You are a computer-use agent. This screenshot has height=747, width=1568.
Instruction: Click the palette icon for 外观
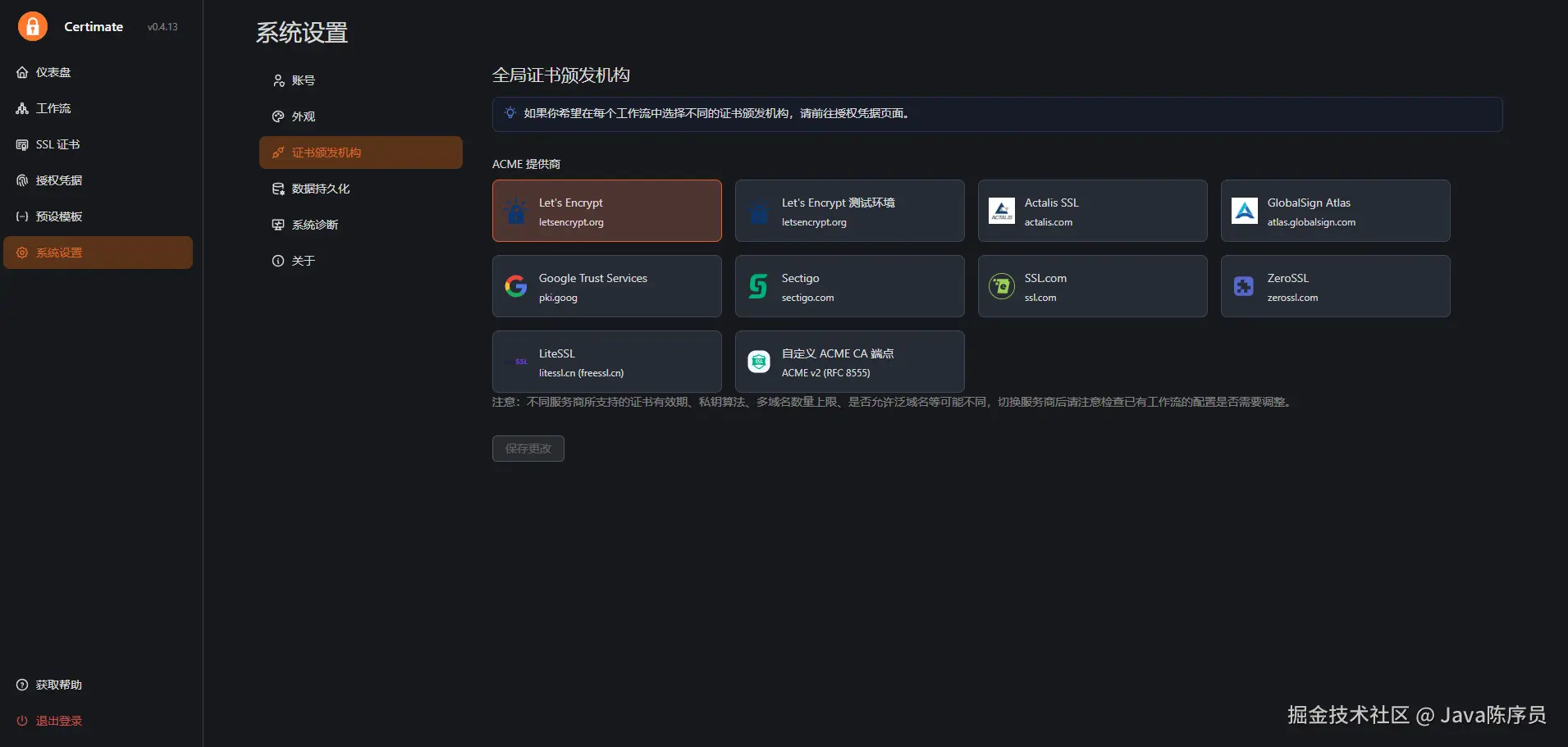click(x=278, y=116)
